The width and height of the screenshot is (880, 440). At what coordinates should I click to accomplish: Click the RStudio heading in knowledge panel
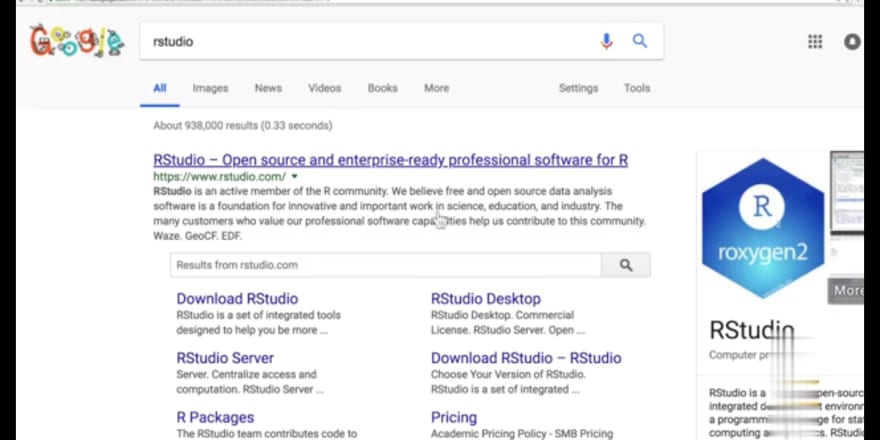752,330
